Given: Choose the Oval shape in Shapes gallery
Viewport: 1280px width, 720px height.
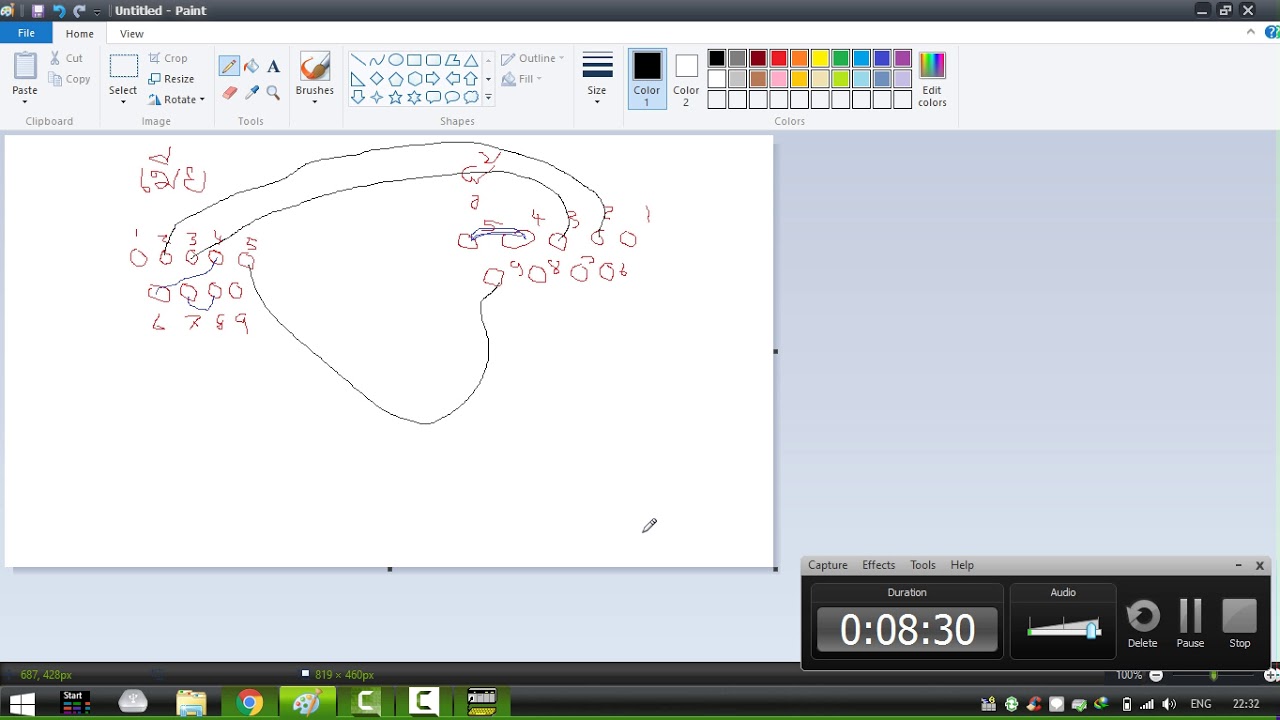Looking at the screenshot, I should point(395,60).
